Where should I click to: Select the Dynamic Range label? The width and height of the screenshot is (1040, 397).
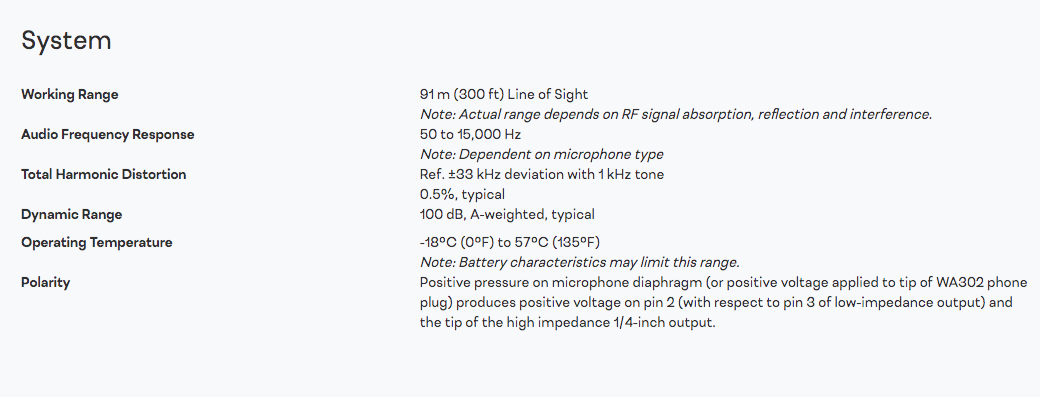point(72,214)
